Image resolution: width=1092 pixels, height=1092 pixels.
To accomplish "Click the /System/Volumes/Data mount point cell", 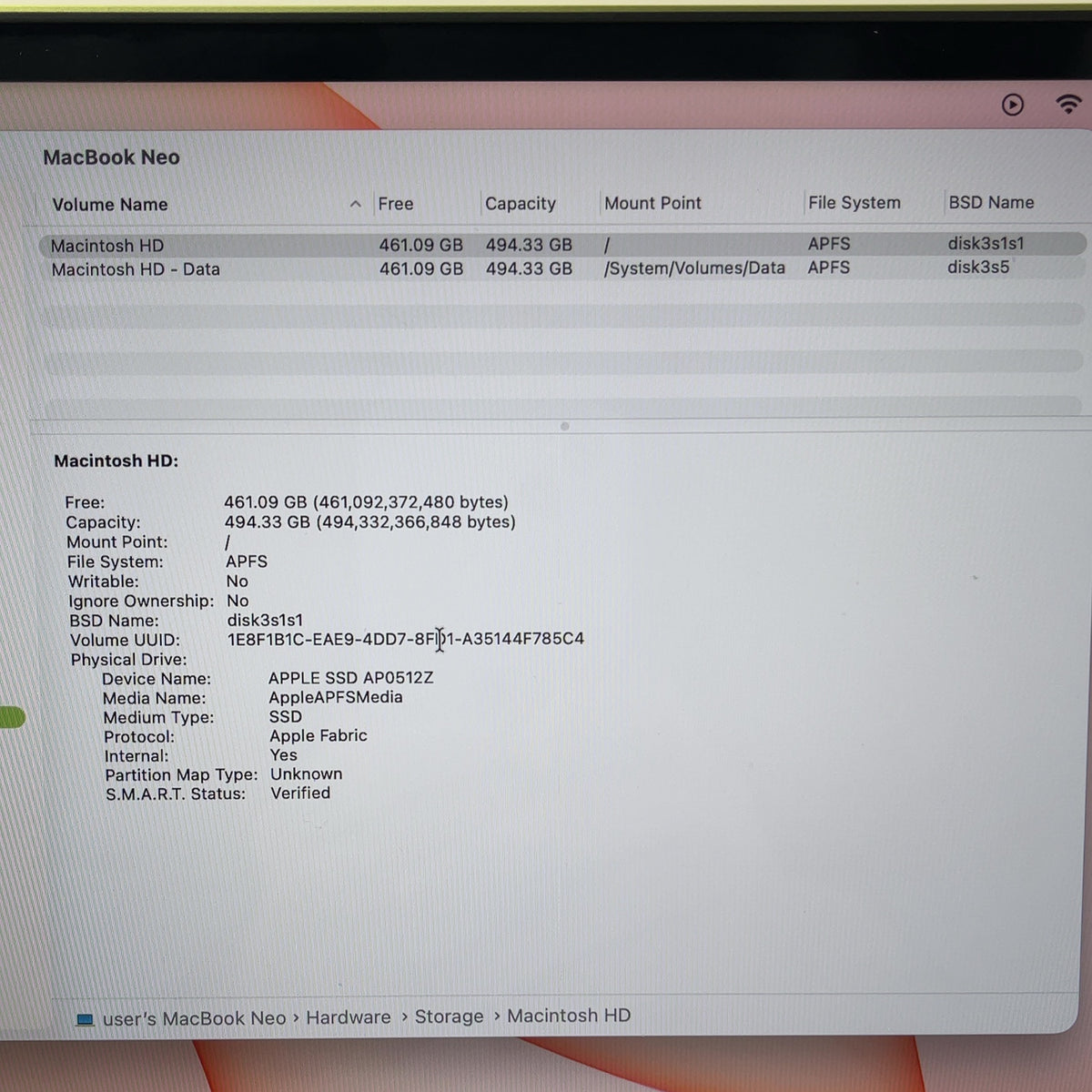I will click(x=694, y=268).
